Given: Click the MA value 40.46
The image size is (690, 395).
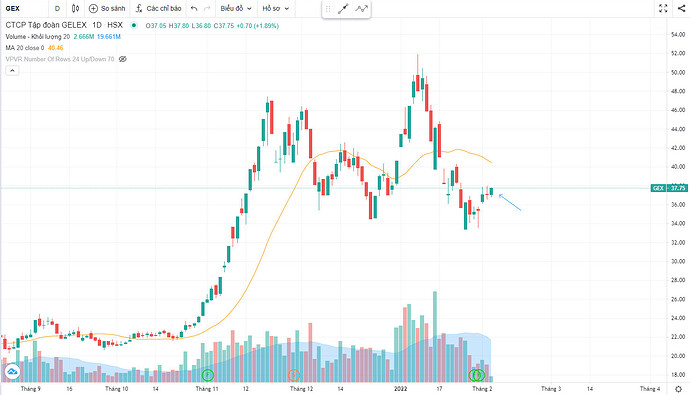Looking at the screenshot, I should click(x=55, y=48).
